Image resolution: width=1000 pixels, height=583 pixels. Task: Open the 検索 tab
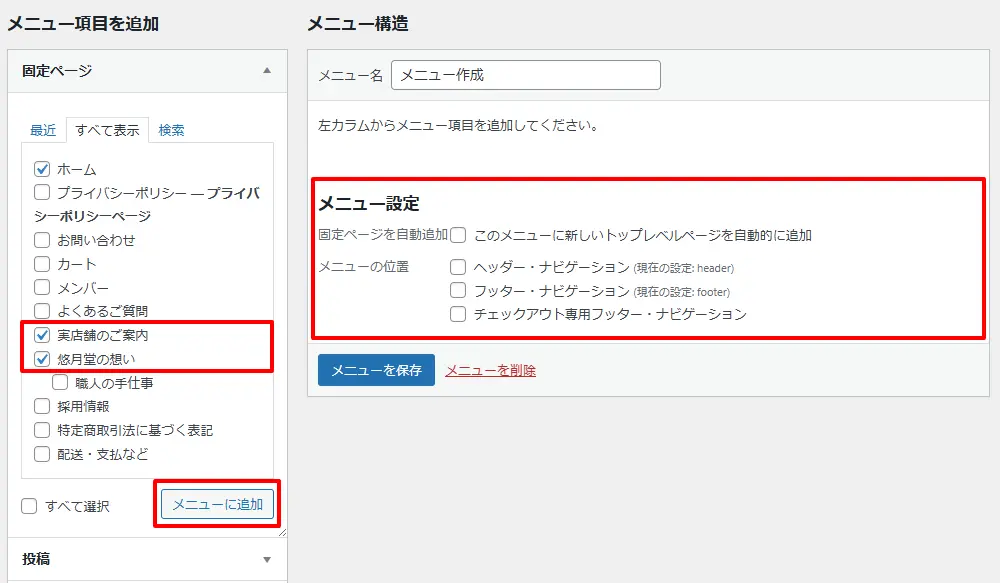[x=171, y=130]
